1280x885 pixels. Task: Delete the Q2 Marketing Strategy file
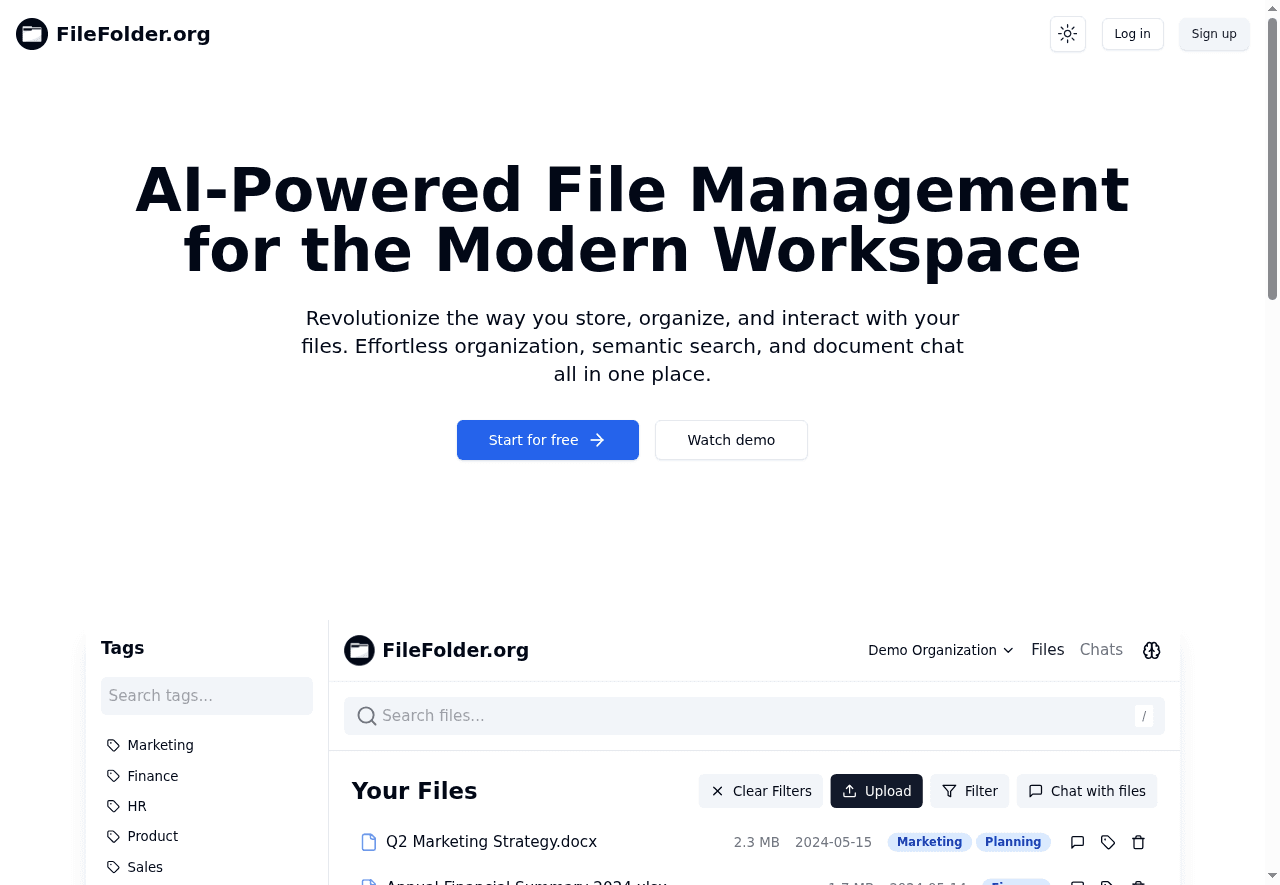coord(1138,842)
